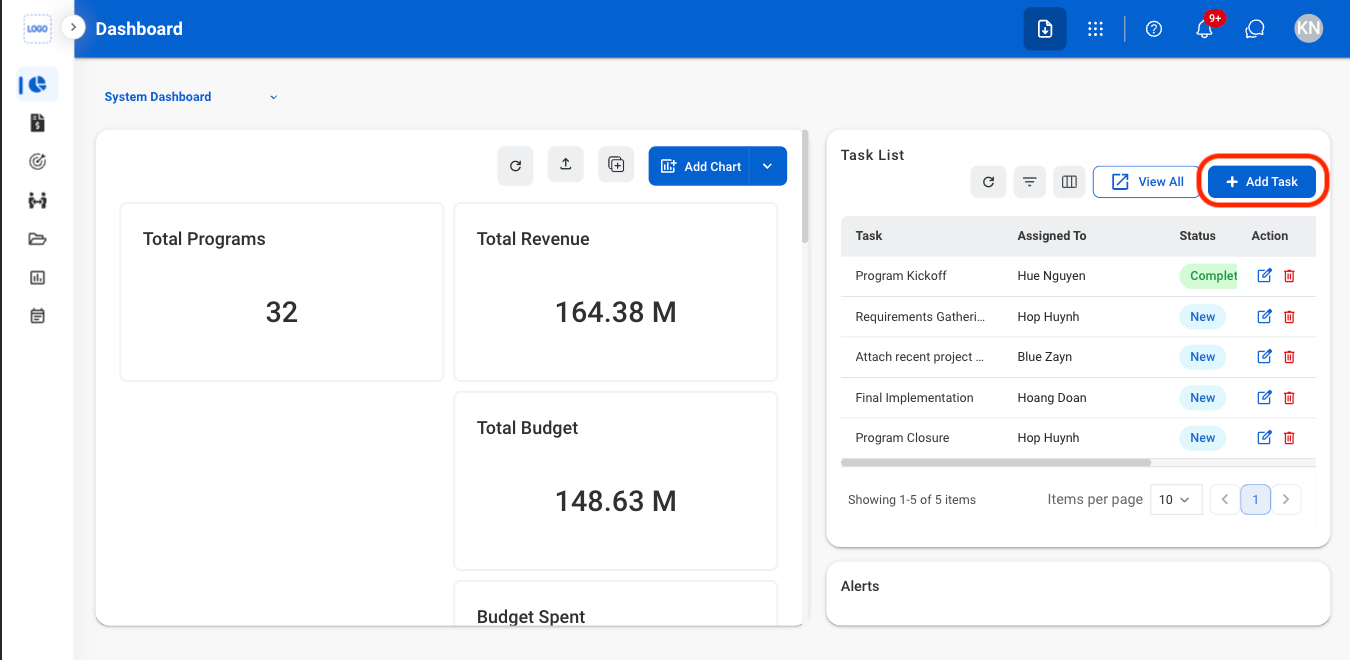The image size is (1350, 660).
Task: Click the download icon in the header
Action: (1044, 29)
